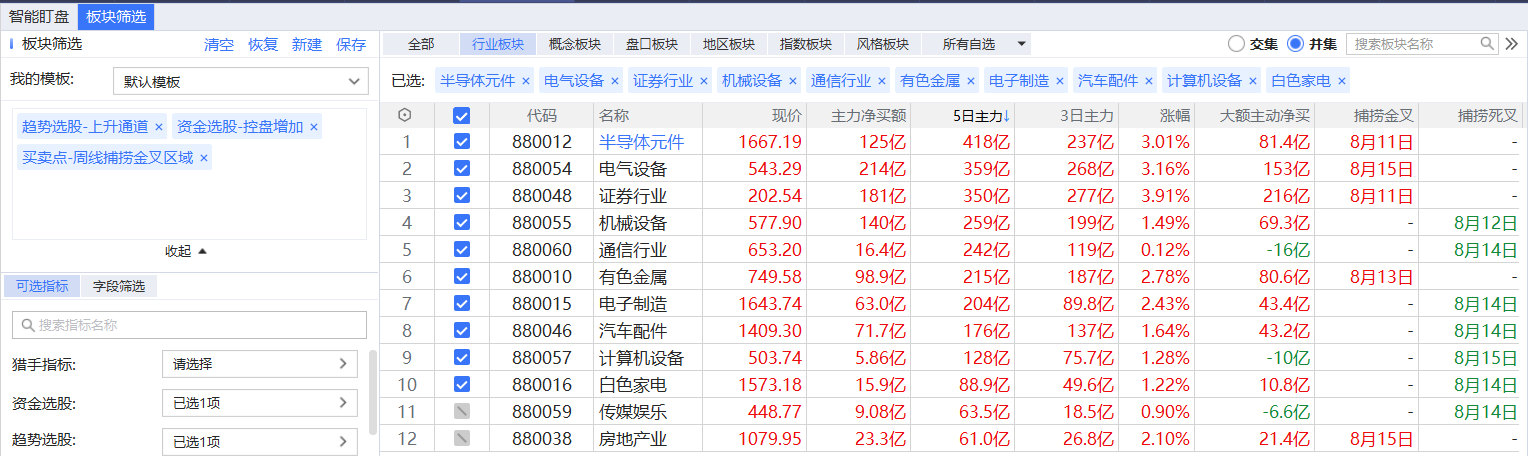
Task: Expand the 猎手指标 请选择 selector
Action: [259, 364]
